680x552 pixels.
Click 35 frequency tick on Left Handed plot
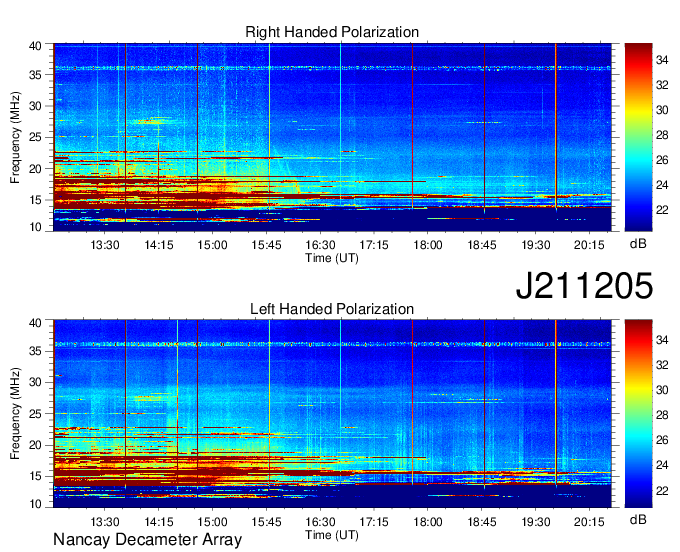click(x=35, y=351)
